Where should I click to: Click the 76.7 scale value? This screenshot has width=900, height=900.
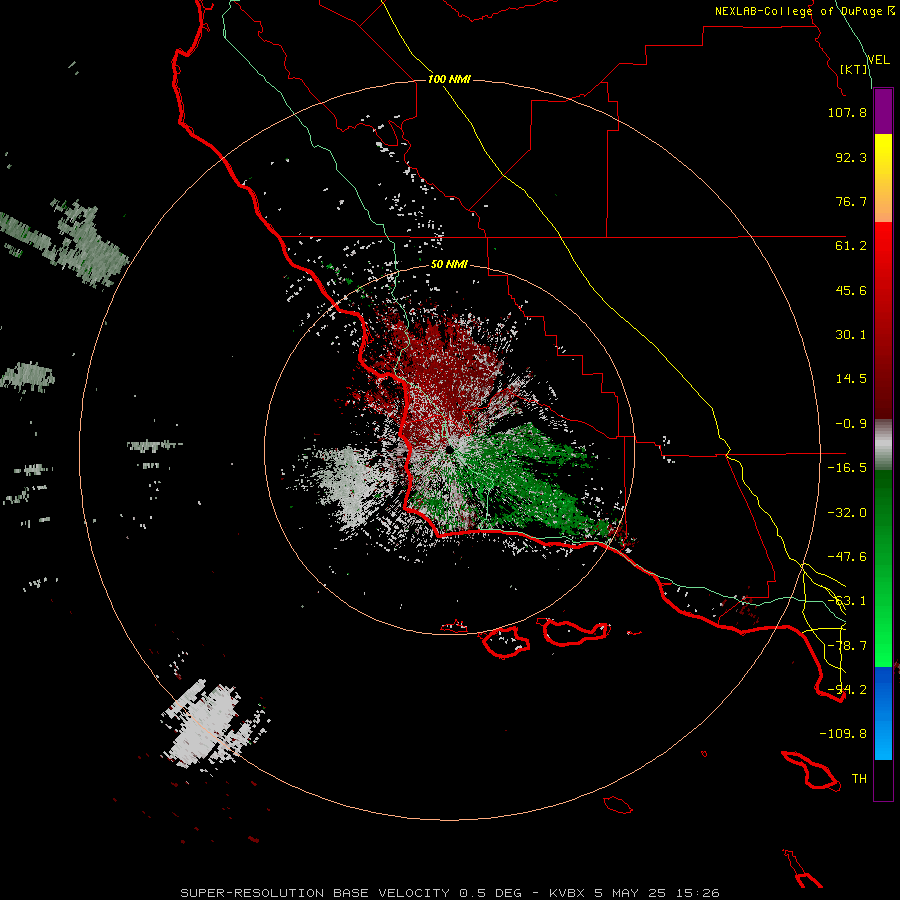(851, 201)
